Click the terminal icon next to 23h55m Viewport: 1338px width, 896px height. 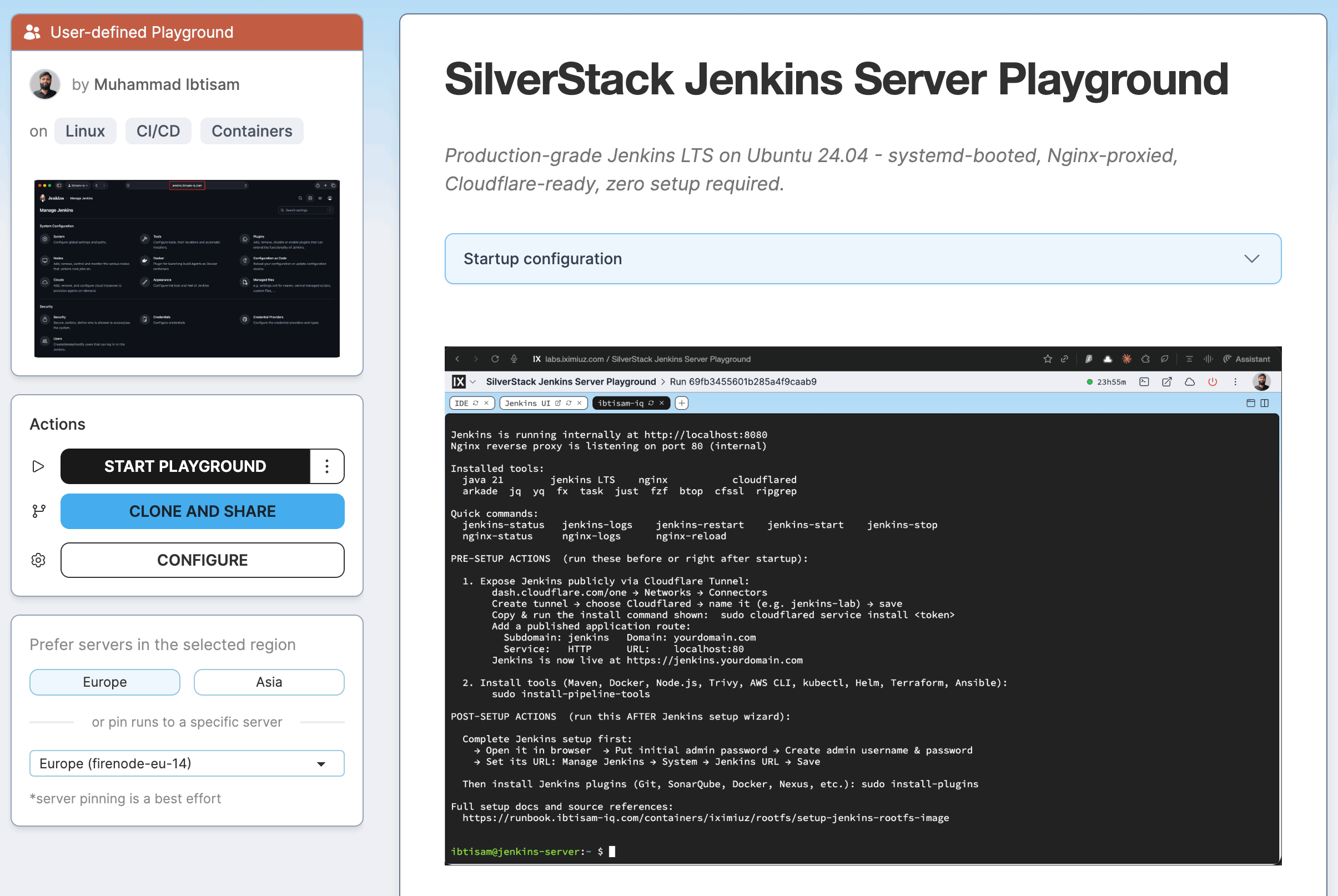[x=1144, y=382]
